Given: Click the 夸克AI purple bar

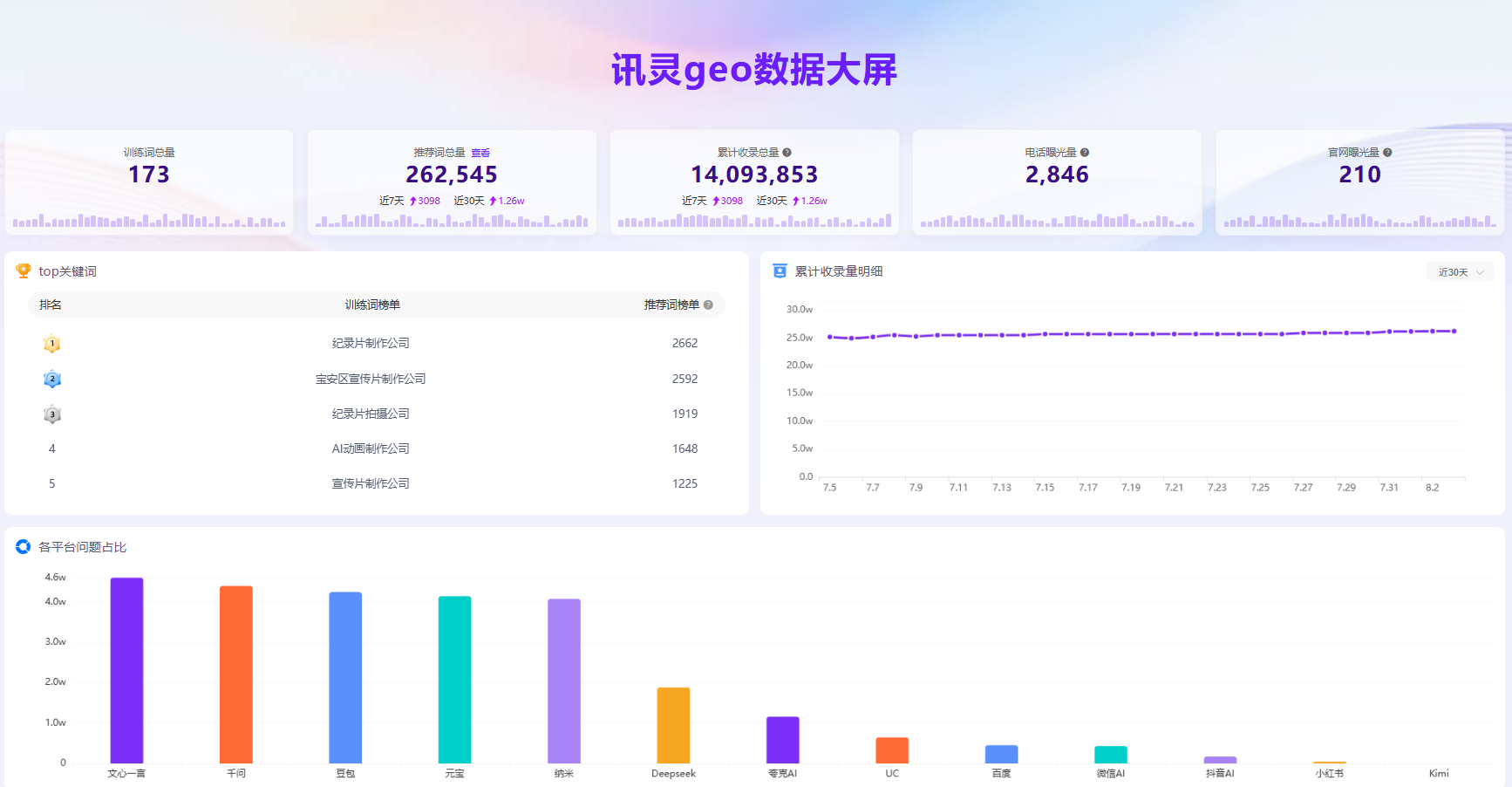Looking at the screenshot, I should point(783,740).
